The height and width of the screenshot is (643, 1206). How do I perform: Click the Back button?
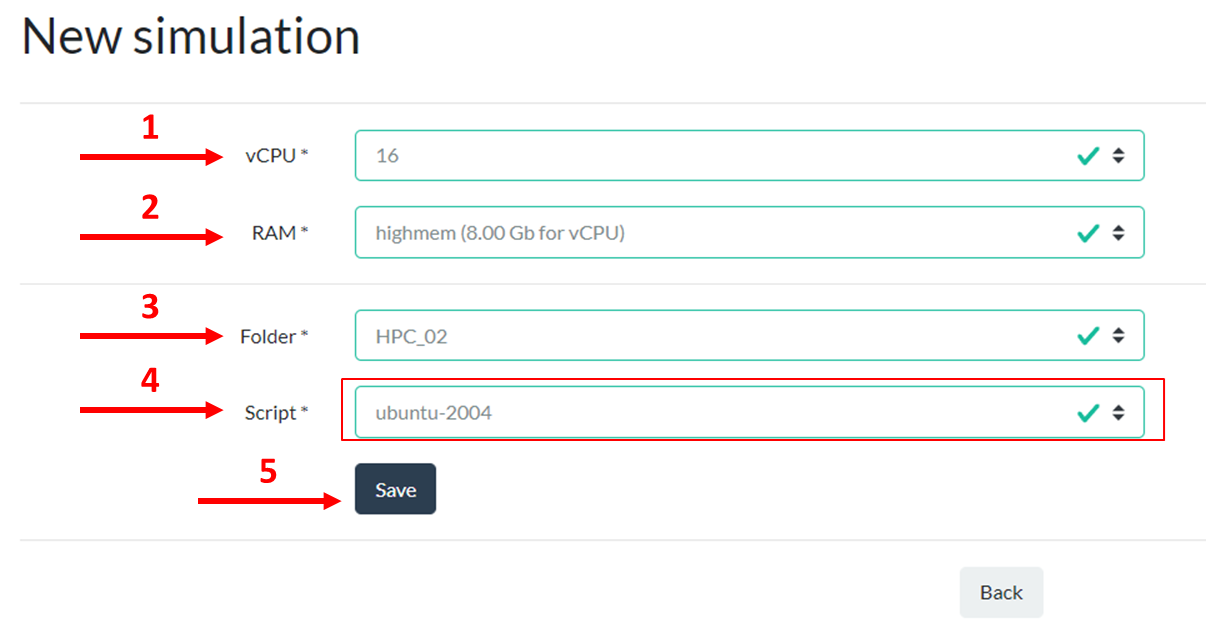pyautogui.click(x=1001, y=592)
